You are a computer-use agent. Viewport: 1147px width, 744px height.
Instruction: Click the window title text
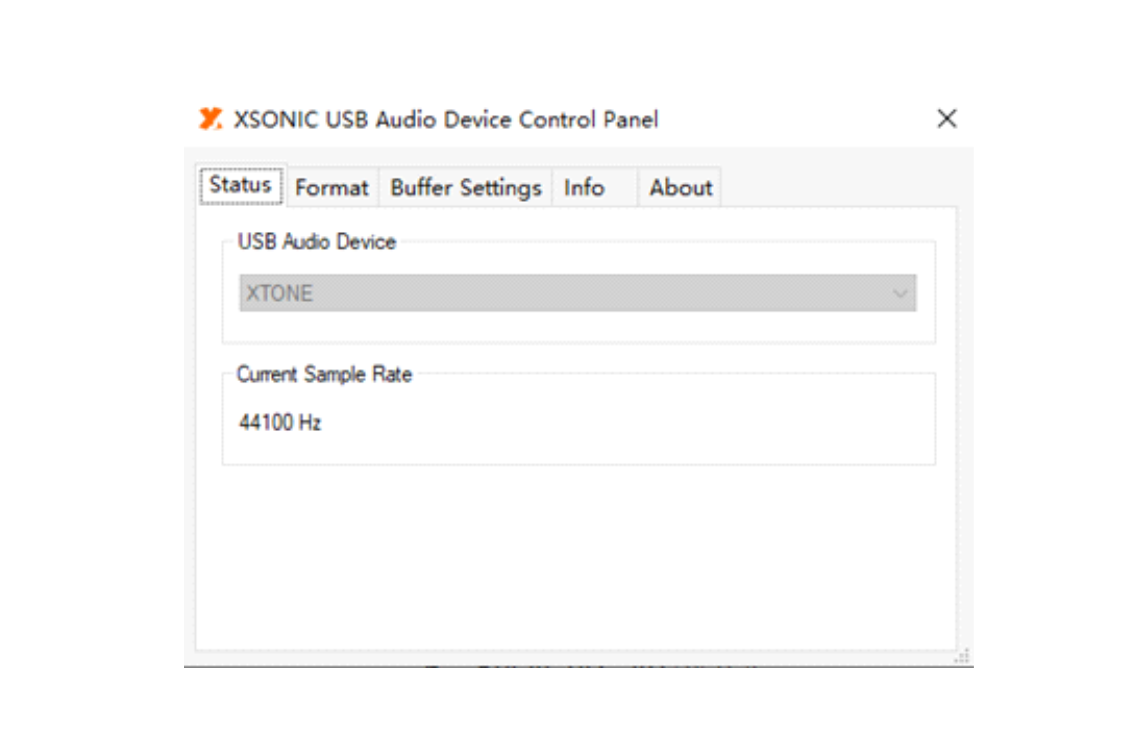(445, 119)
